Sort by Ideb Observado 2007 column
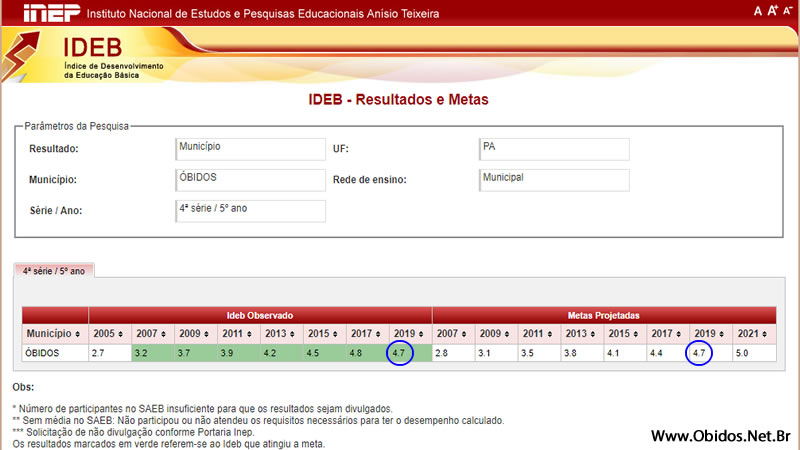The image size is (800, 450). coord(163,334)
